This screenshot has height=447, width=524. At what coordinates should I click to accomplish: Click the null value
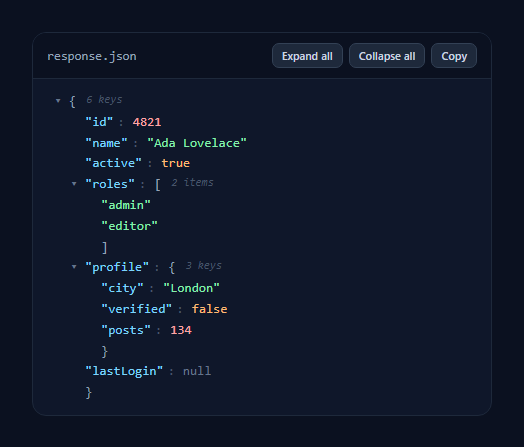click(197, 371)
